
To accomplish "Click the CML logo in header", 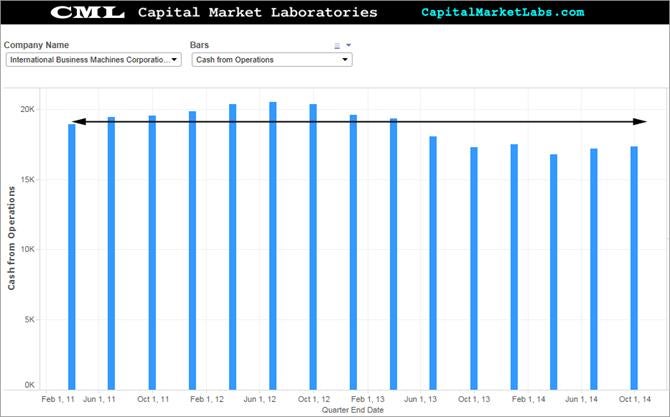I will click(x=88, y=12).
